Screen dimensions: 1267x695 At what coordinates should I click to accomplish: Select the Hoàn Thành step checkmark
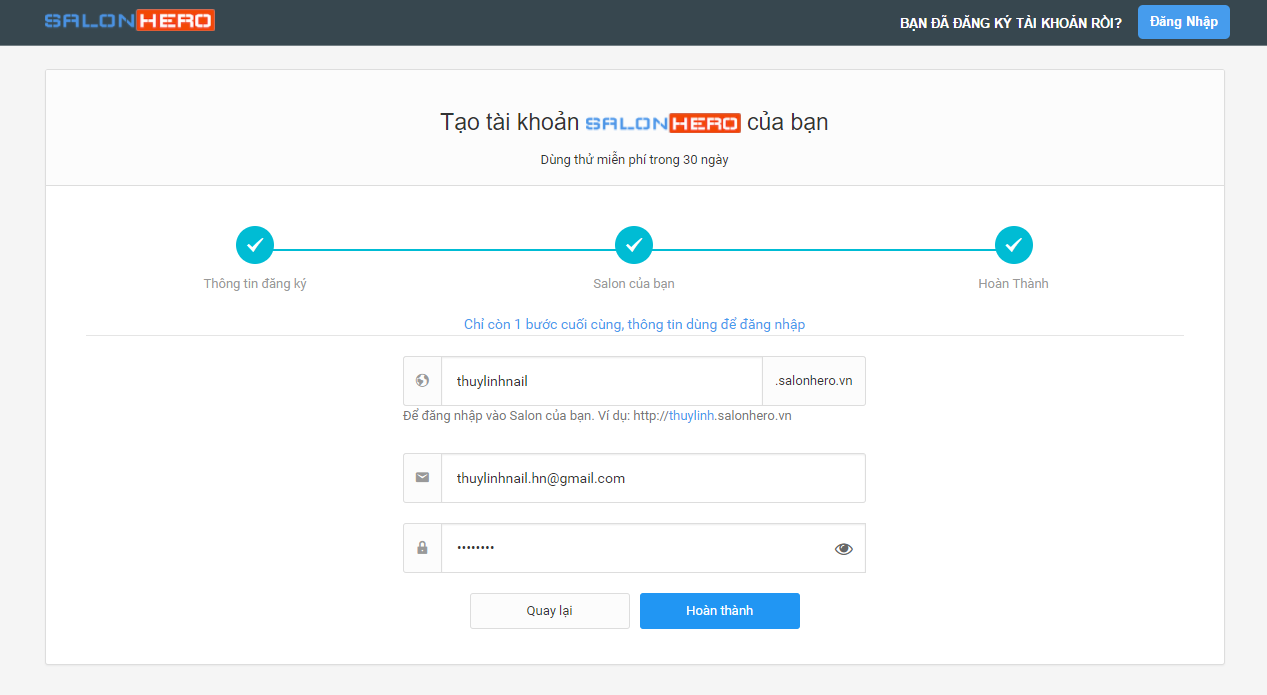pos(1013,245)
